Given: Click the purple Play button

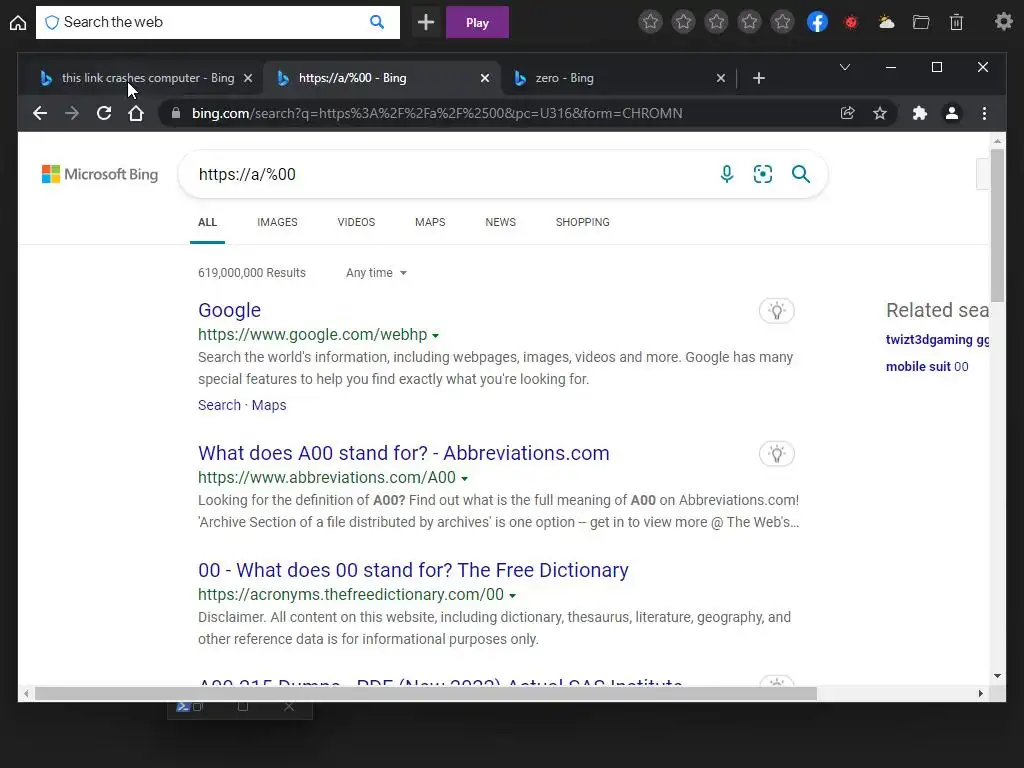Looking at the screenshot, I should pyautogui.click(x=477, y=22).
